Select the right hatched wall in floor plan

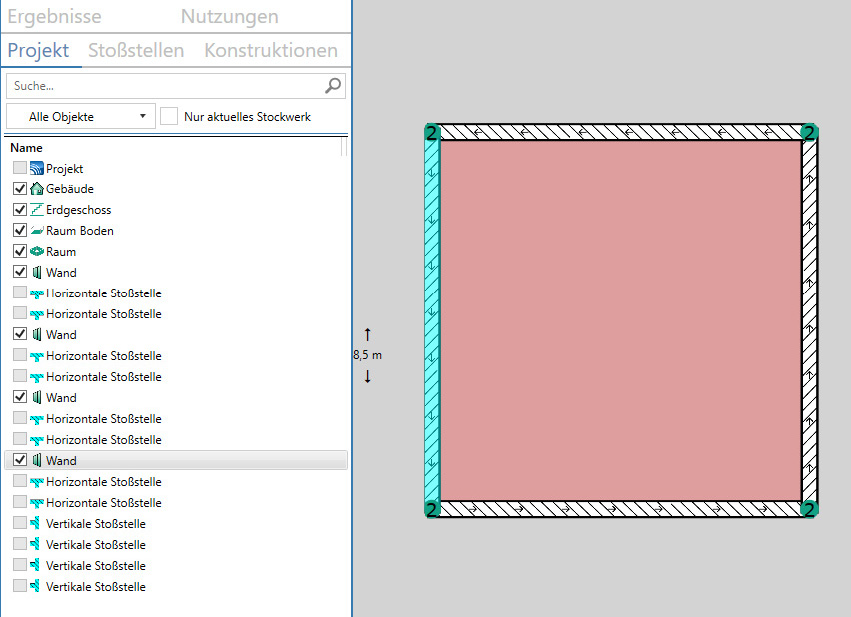coord(809,320)
